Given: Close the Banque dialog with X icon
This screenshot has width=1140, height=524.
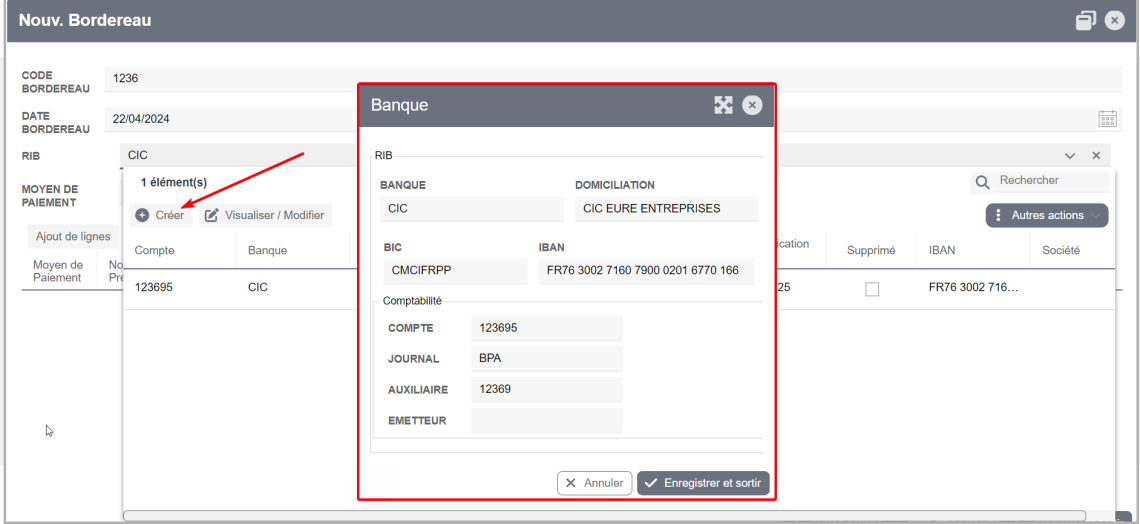Looking at the screenshot, I should pyautogui.click(x=752, y=105).
